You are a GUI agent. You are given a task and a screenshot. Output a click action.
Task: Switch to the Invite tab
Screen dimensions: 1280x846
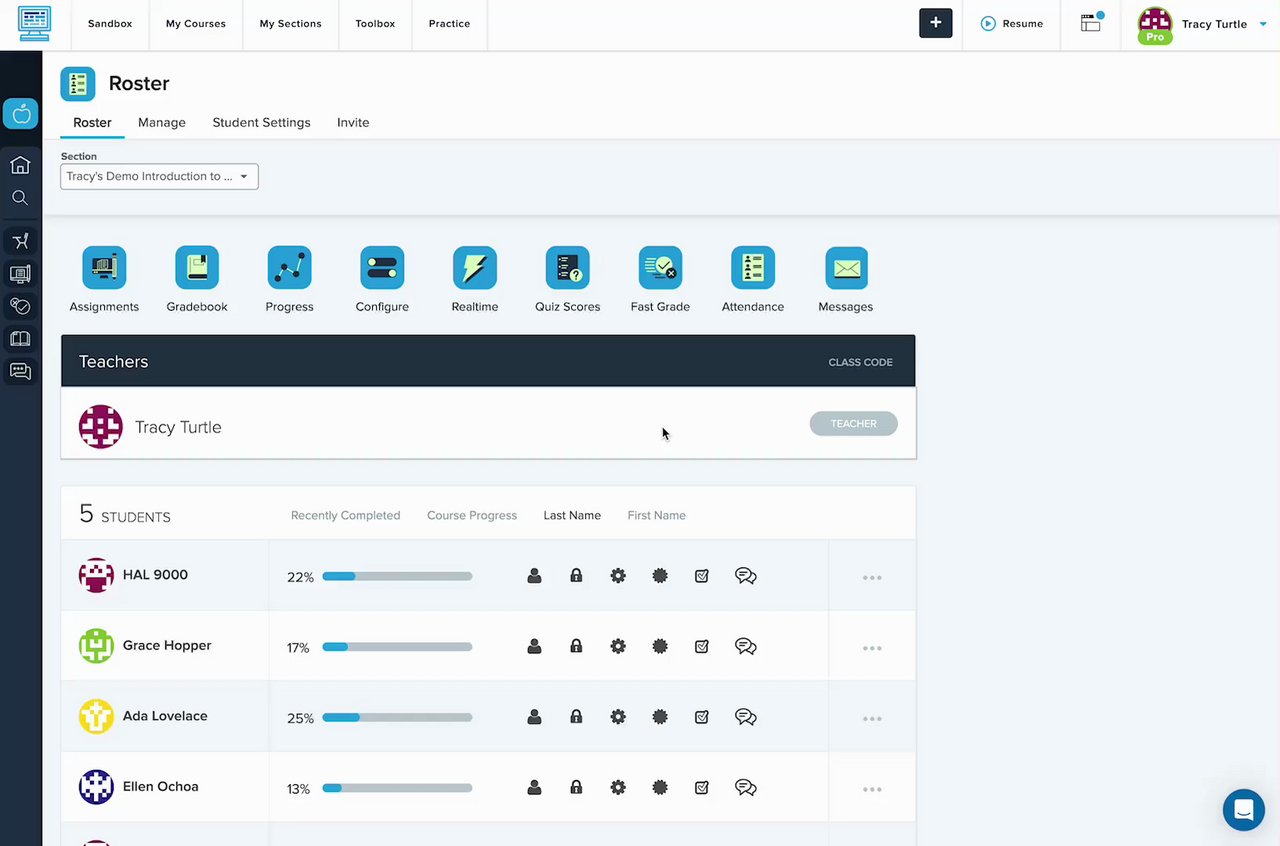tap(353, 122)
